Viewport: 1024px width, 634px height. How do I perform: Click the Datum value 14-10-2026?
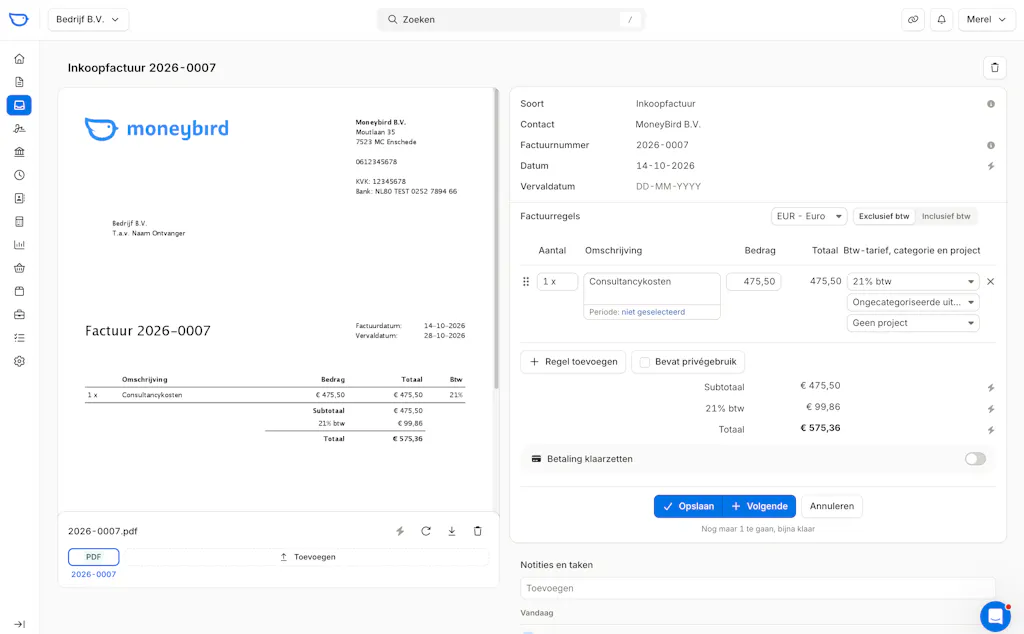(x=665, y=166)
